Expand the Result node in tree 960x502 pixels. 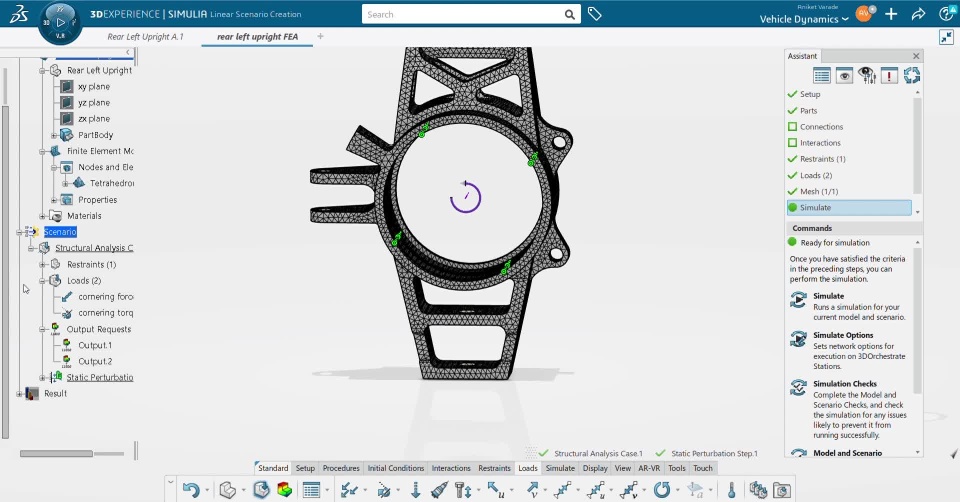[x=20, y=394]
